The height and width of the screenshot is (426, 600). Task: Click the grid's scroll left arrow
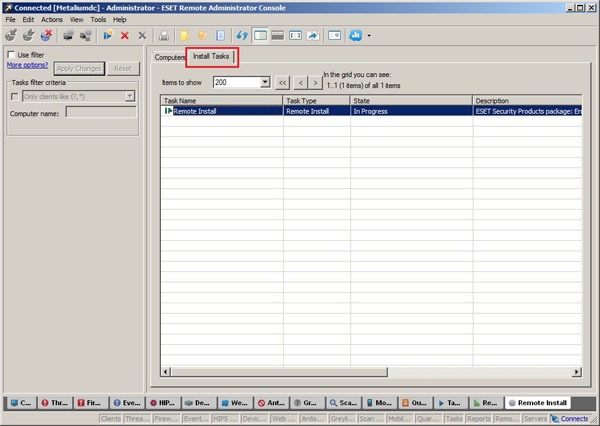click(x=166, y=372)
